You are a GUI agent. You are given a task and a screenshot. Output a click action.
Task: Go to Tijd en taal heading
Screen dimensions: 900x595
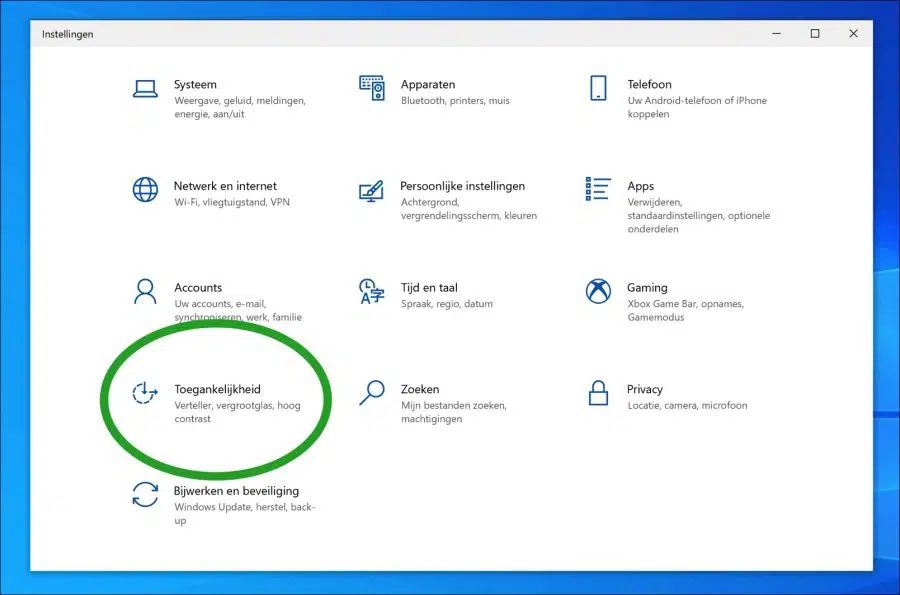429,287
